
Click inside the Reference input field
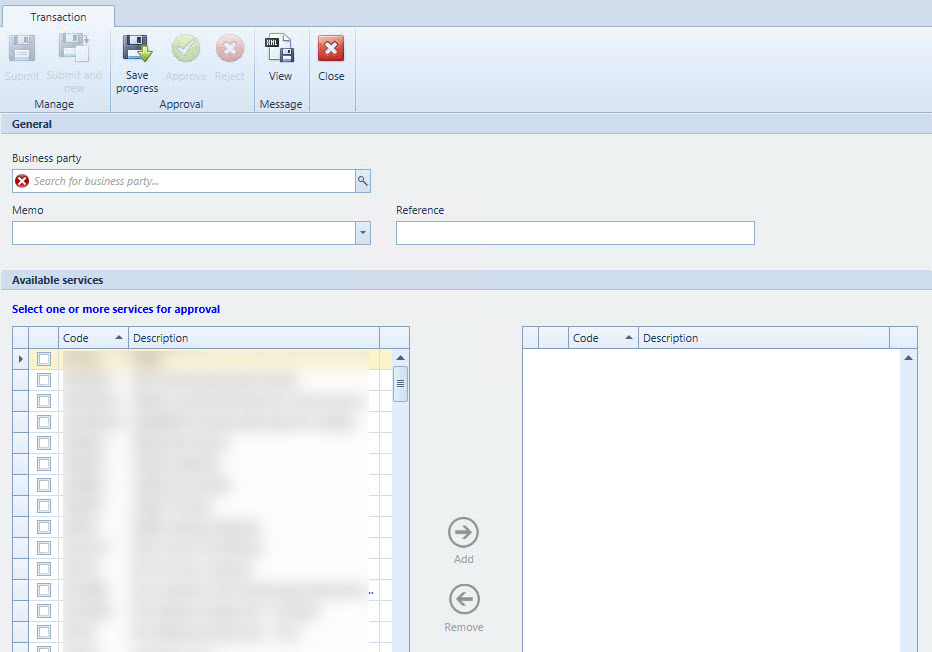tap(575, 232)
